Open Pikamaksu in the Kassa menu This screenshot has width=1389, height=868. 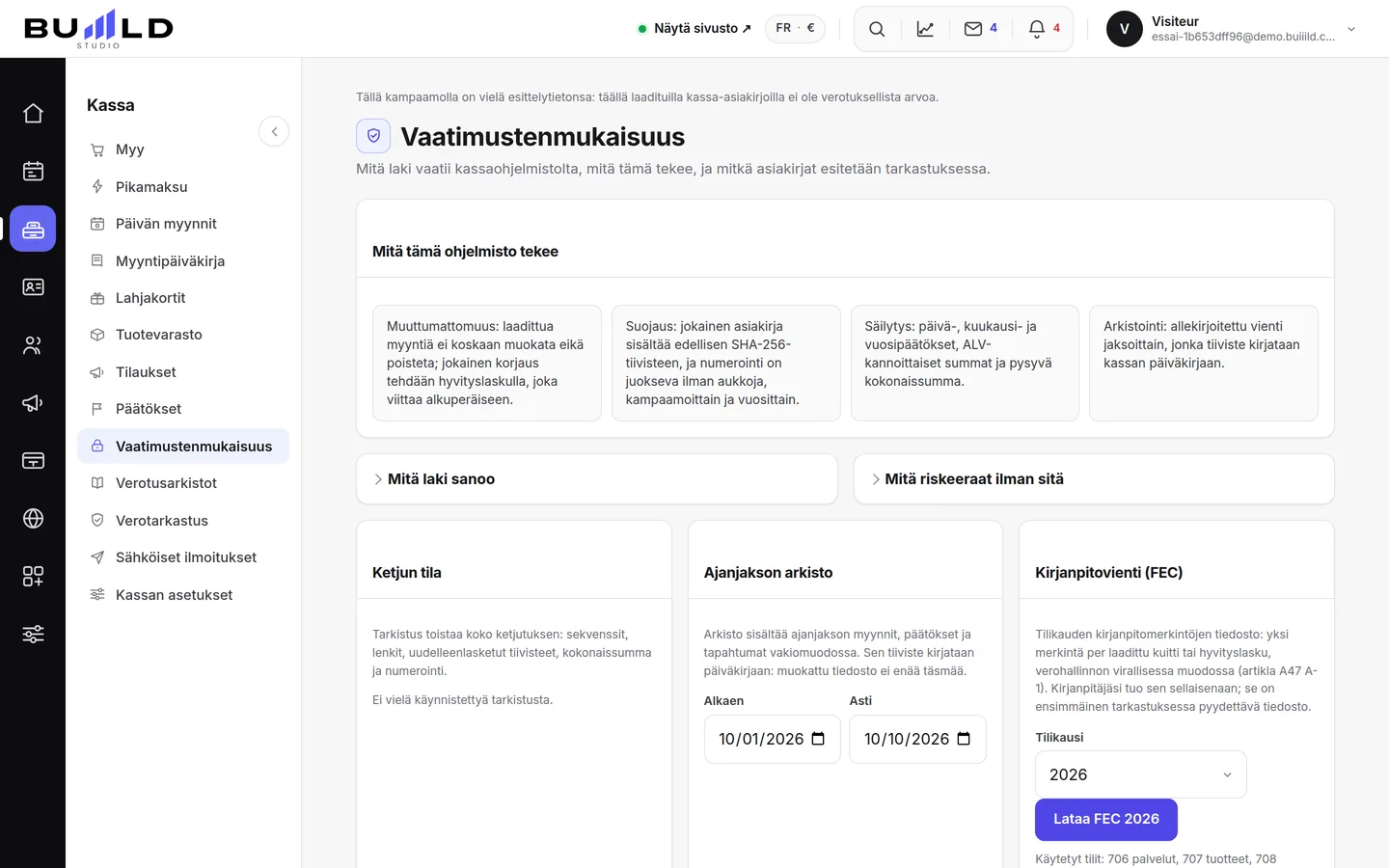click(x=183, y=187)
